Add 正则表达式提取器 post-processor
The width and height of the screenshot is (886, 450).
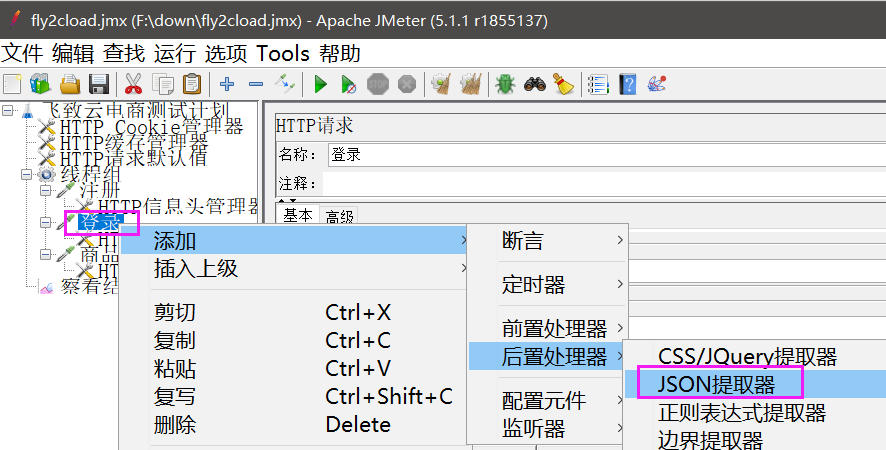(755, 413)
